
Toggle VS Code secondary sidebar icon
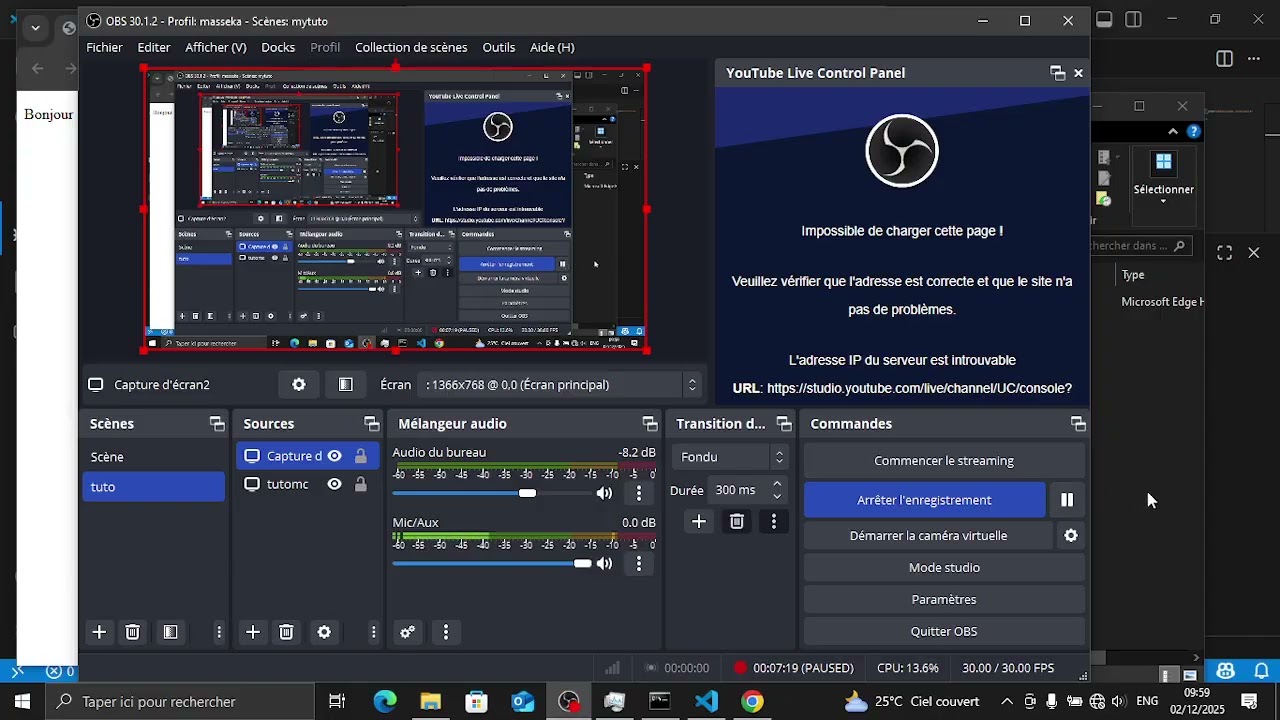(x=1133, y=19)
